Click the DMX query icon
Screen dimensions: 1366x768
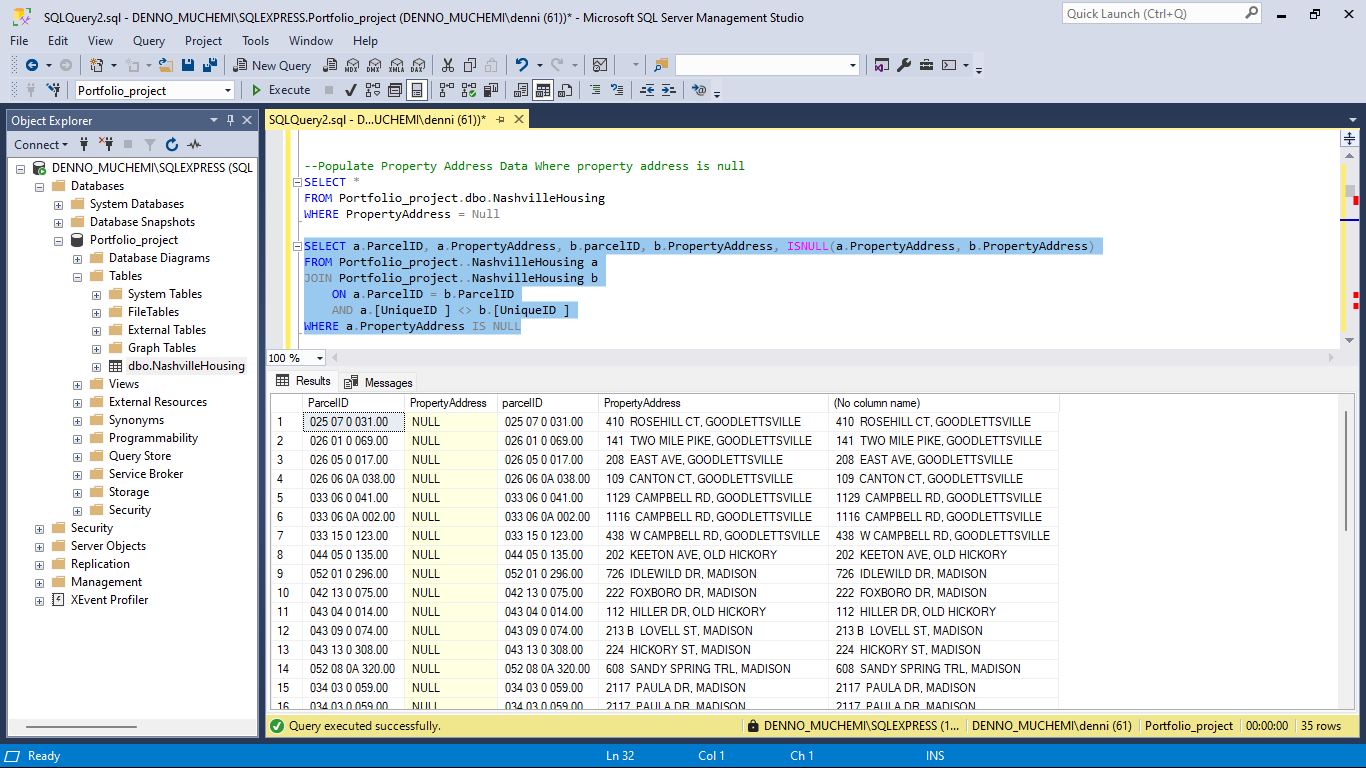coord(373,65)
